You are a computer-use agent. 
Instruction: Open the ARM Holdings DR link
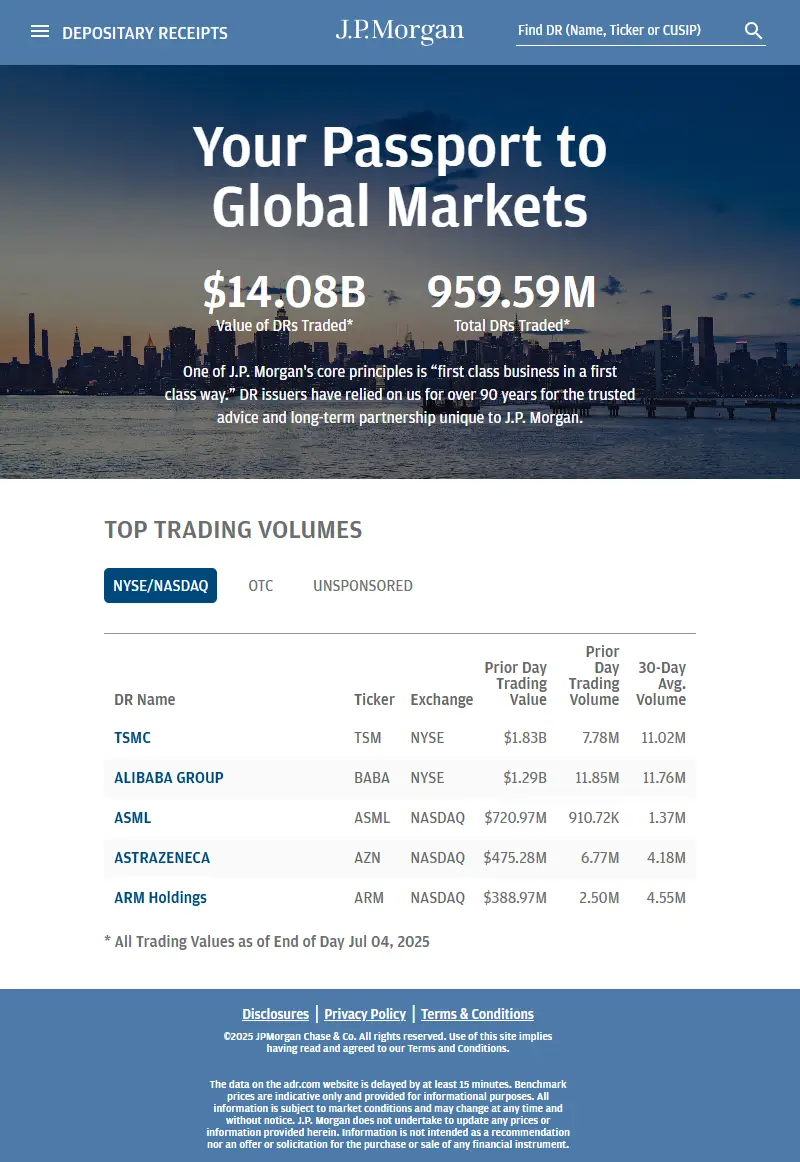click(x=160, y=897)
